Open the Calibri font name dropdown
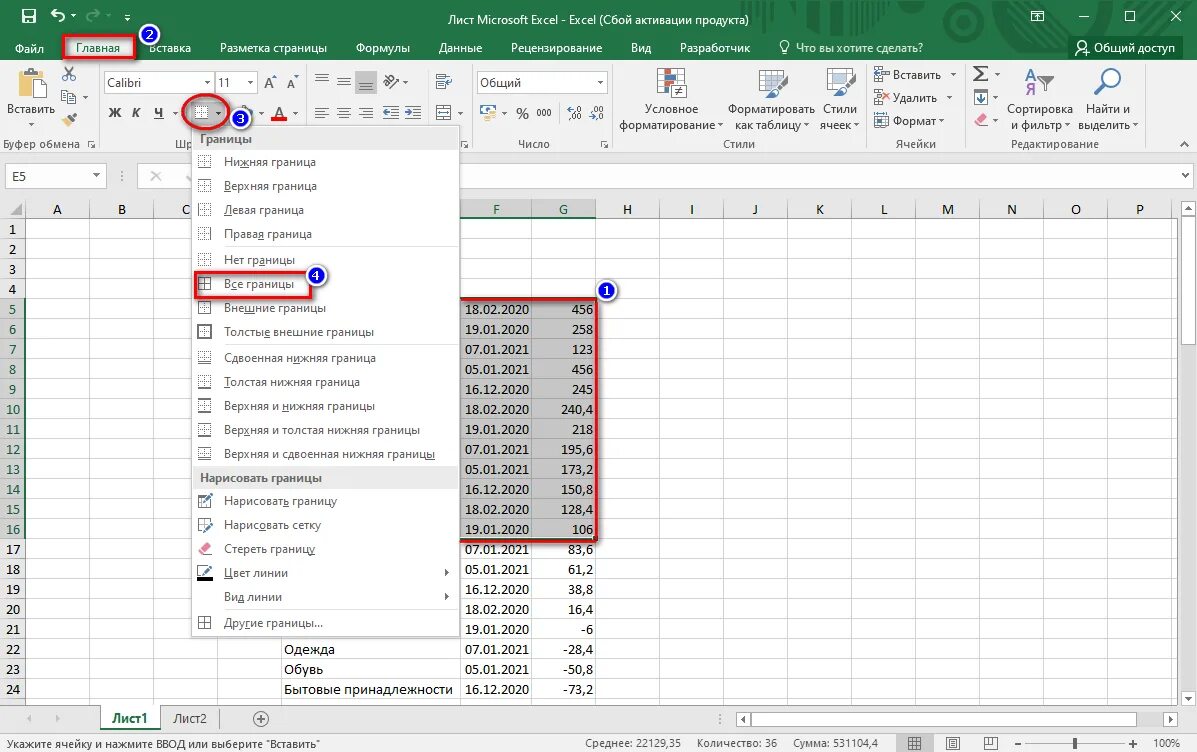The width and height of the screenshot is (1197, 752). (x=207, y=82)
